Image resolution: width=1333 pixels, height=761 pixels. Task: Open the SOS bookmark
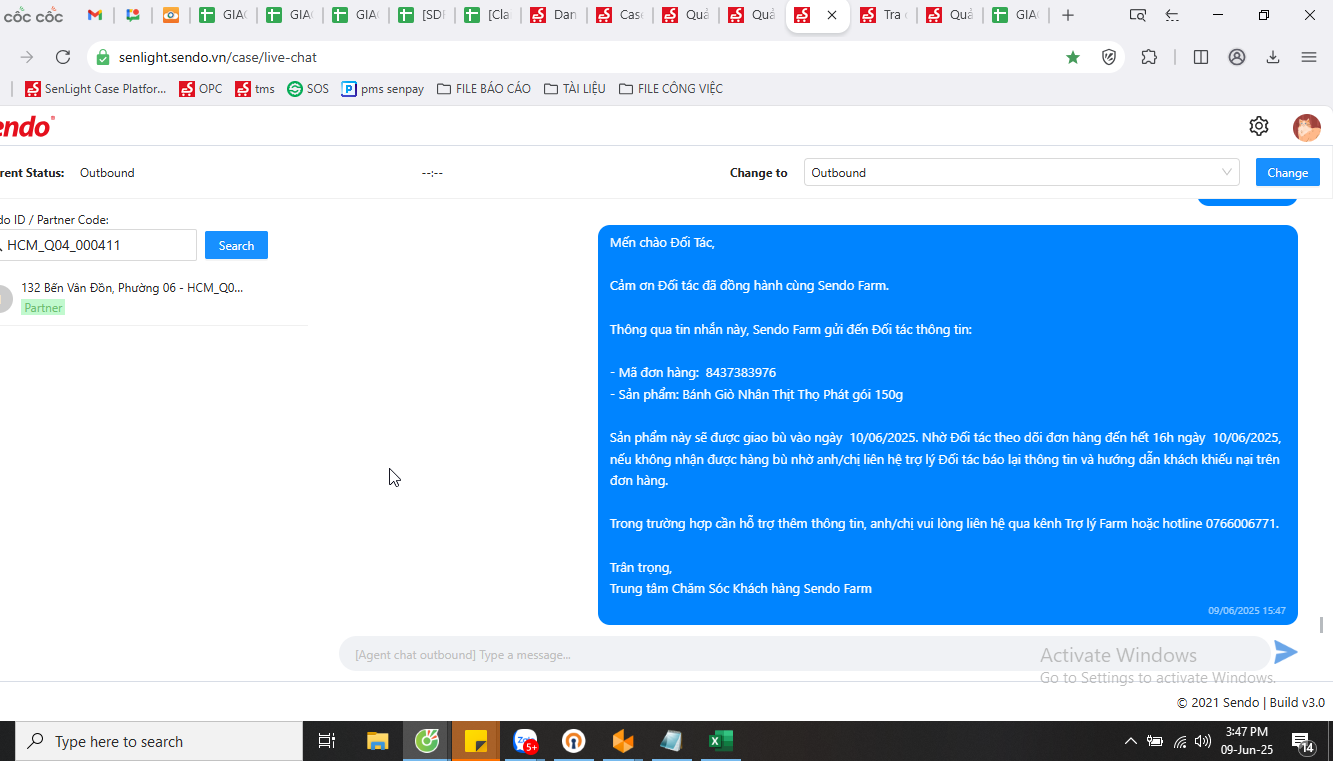[x=308, y=89]
